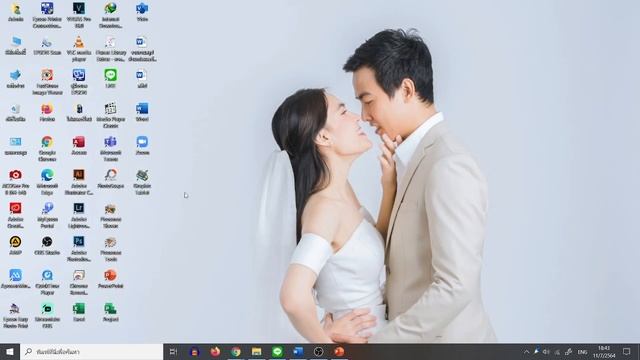Image resolution: width=640 pixels, height=360 pixels.
Task: Select FastStone Image Viewer desktop icon
Action: tap(47, 82)
